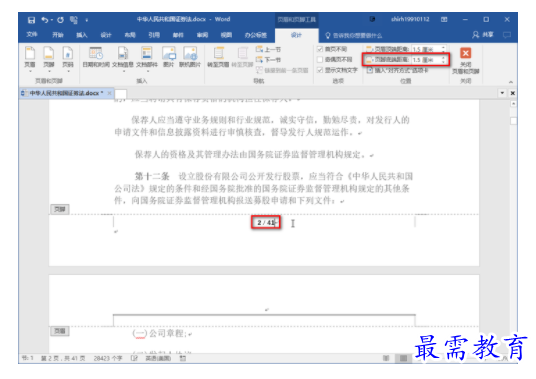Screen dimensions: 536x379
Task: Click the vertical scrollbar up arrow
Action: 513,104
